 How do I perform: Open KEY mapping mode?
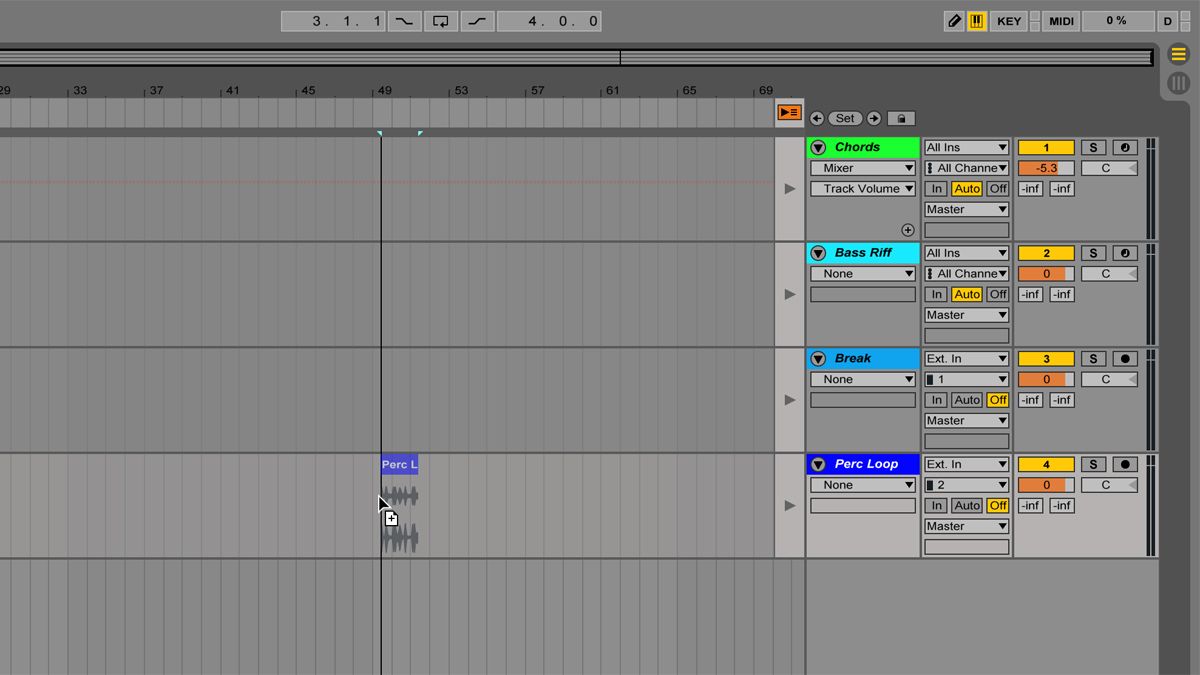[1009, 20]
